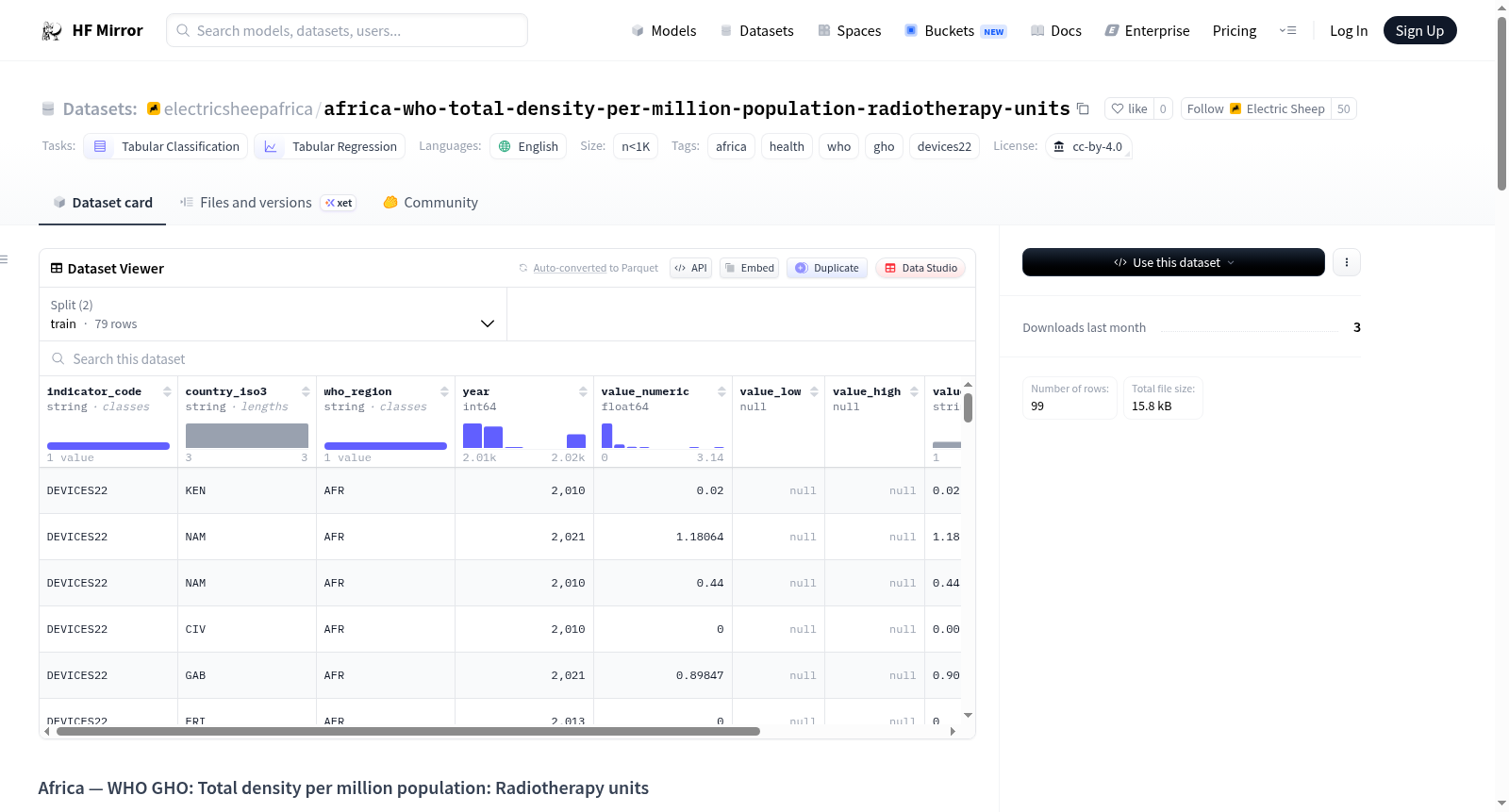Toggle sort on year column
The height and width of the screenshot is (812, 1509).
pyautogui.click(x=583, y=391)
